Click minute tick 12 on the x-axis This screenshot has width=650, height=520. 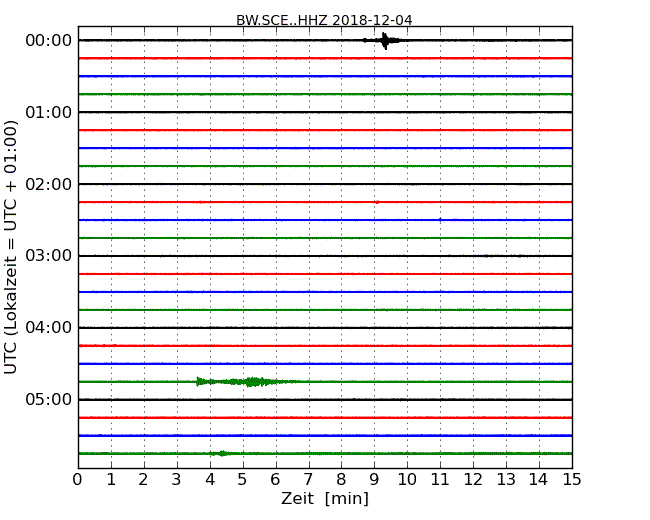(473, 479)
